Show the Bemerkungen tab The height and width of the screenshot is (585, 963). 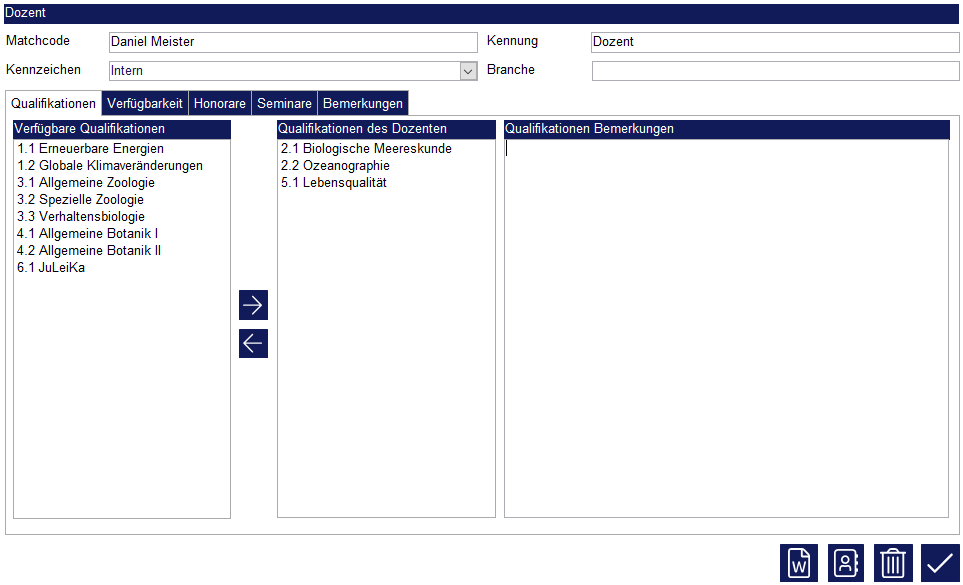[362, 104]
